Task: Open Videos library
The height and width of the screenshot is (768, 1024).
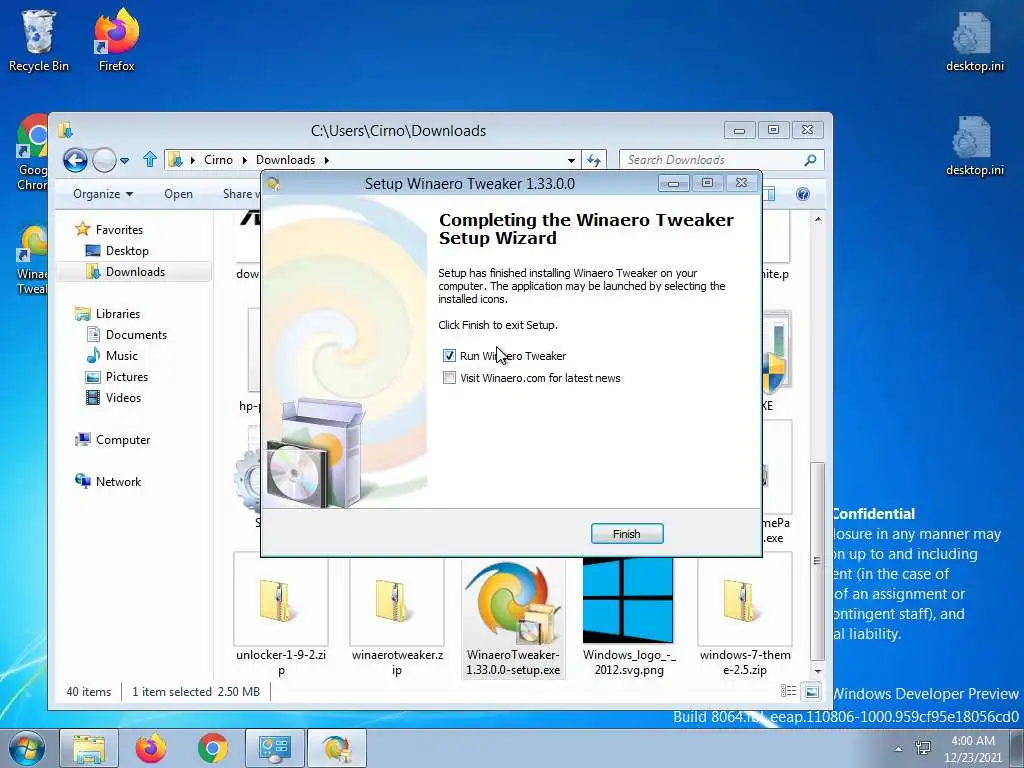Action: click(x=123, y=398)
